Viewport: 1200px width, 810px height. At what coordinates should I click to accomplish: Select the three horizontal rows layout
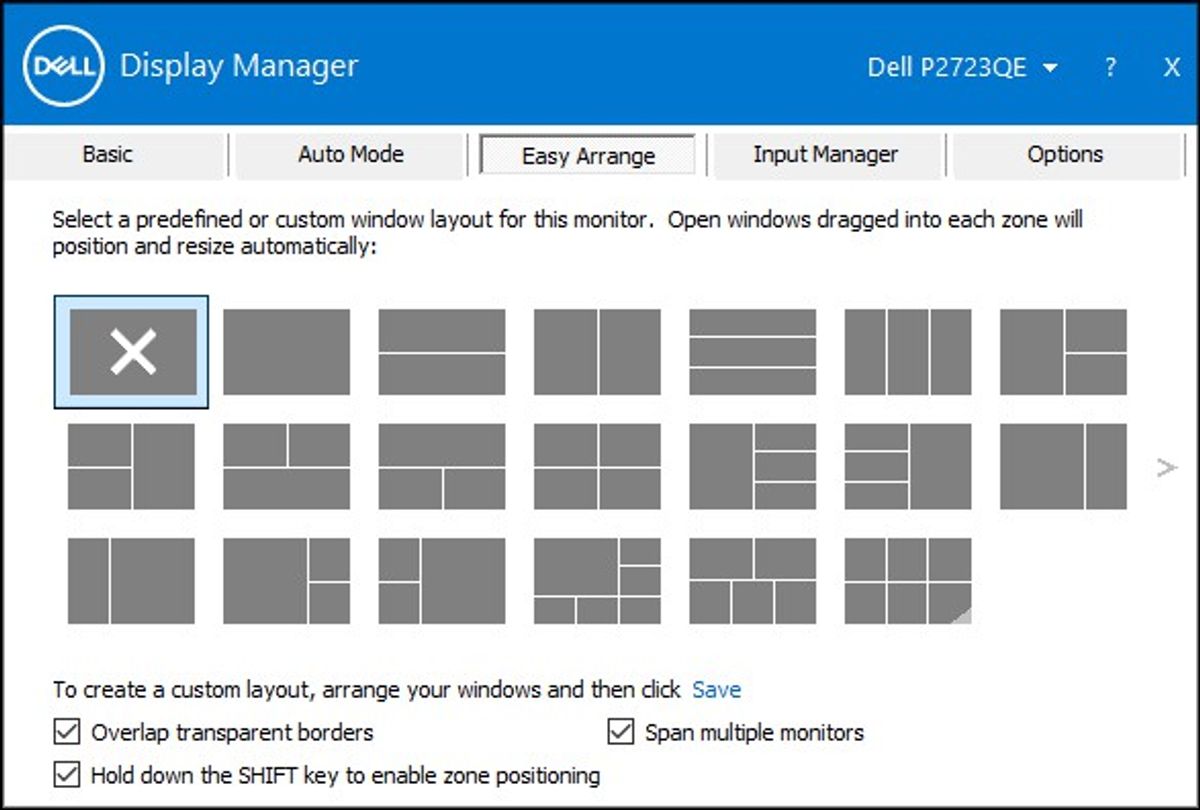click(x=752, y=352)
